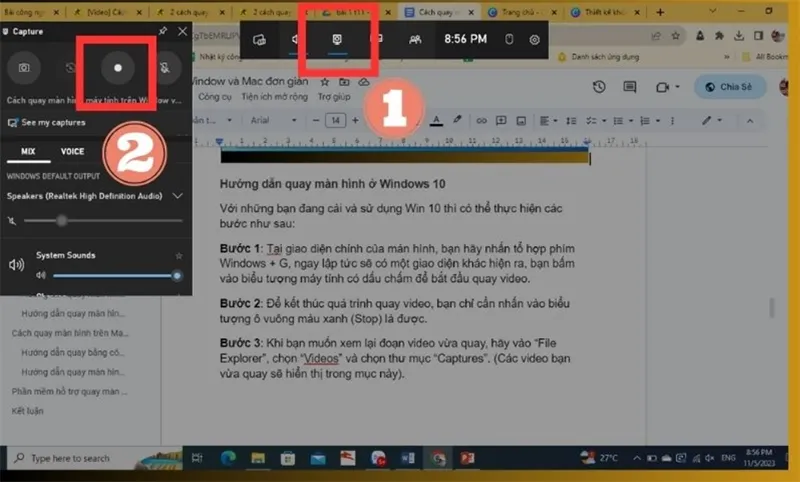Choose text color in Docs toolbar

[x=436, y=120]
